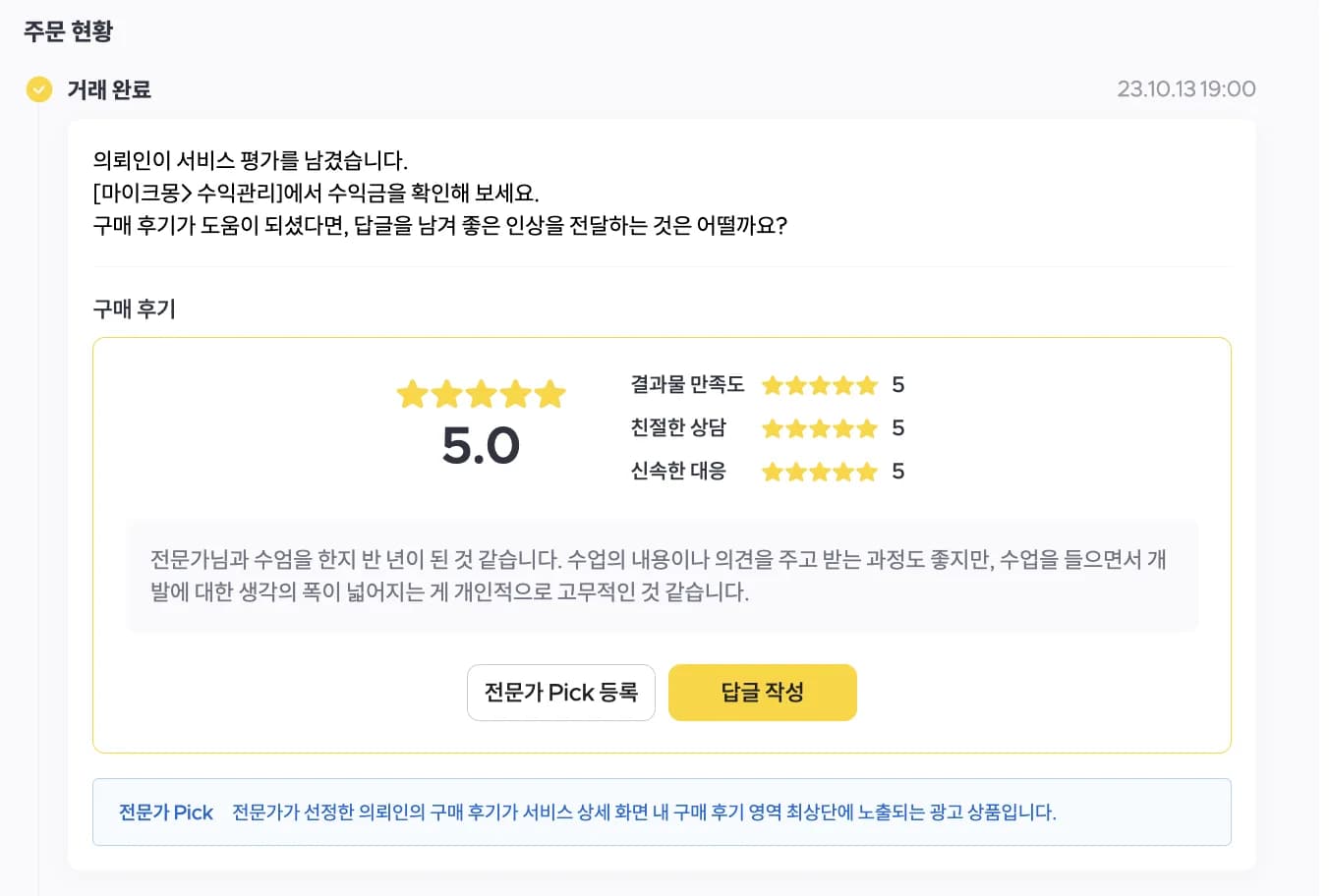Image resolution: width=1329 pixels, height=896 pixels.
Task: Click the review text starting 전문가님과 수업을
Action: (658, 576)
